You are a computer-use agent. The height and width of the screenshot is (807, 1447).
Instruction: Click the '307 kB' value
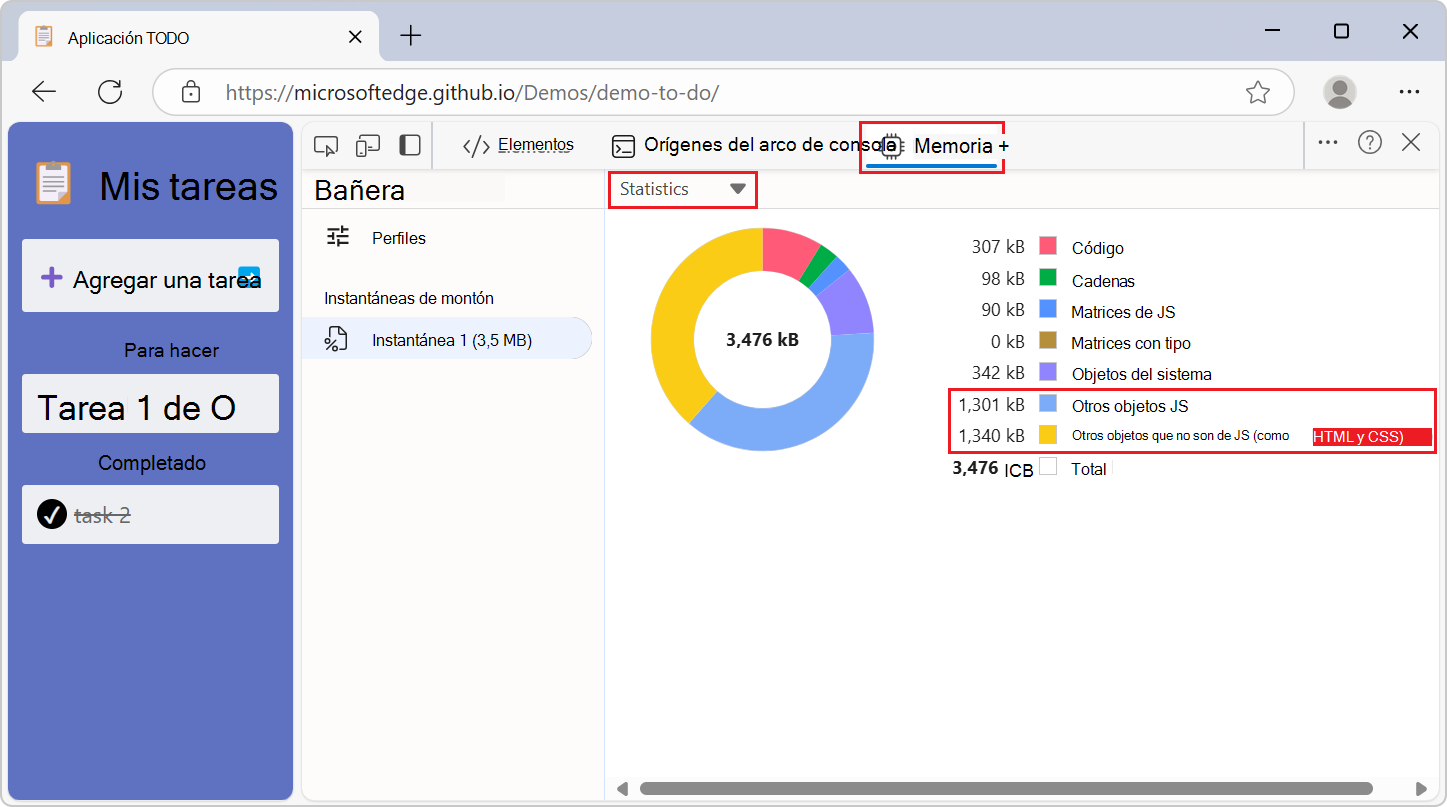pos(998,247)
